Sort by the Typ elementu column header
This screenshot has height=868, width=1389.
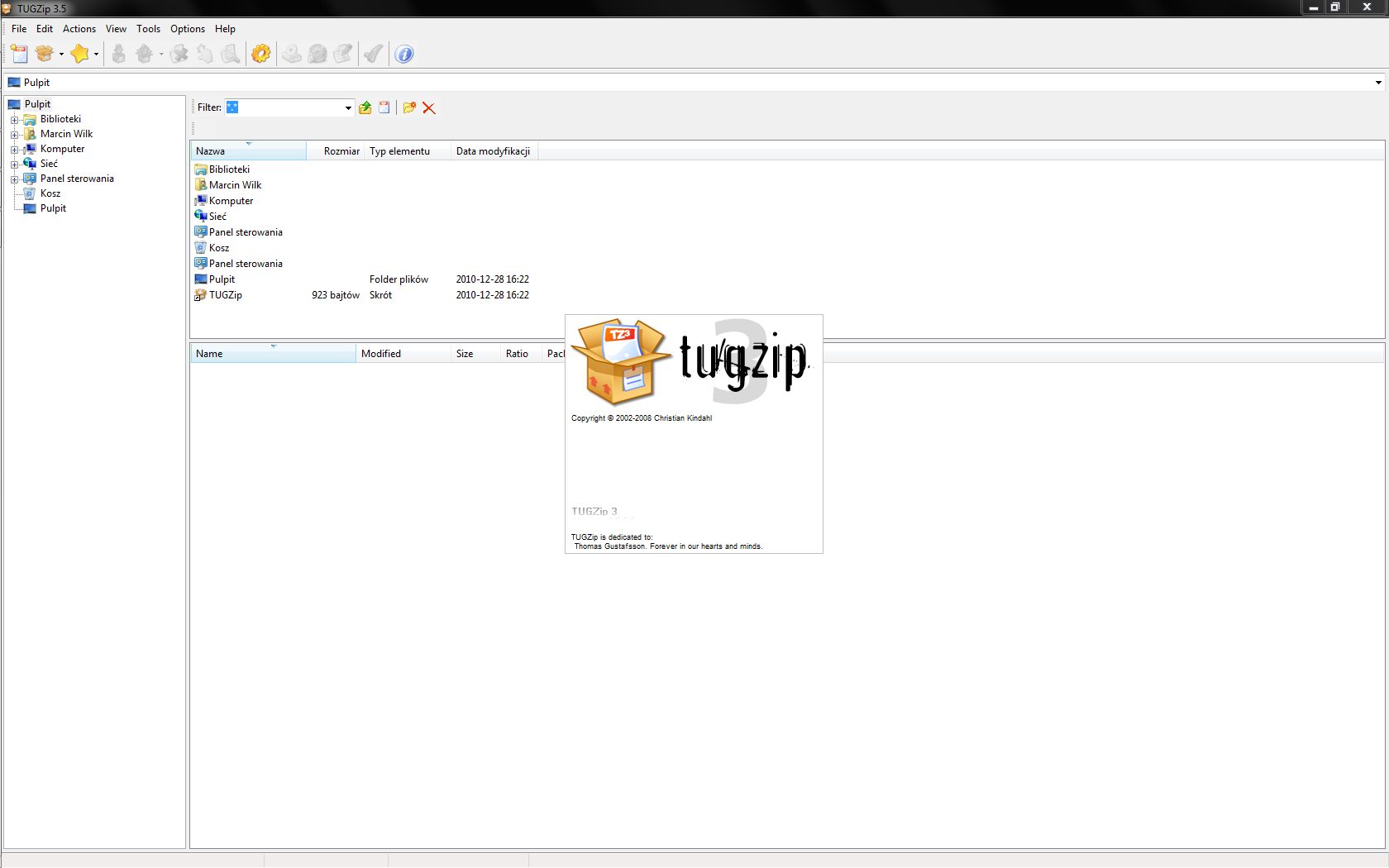tap(408, 150)
